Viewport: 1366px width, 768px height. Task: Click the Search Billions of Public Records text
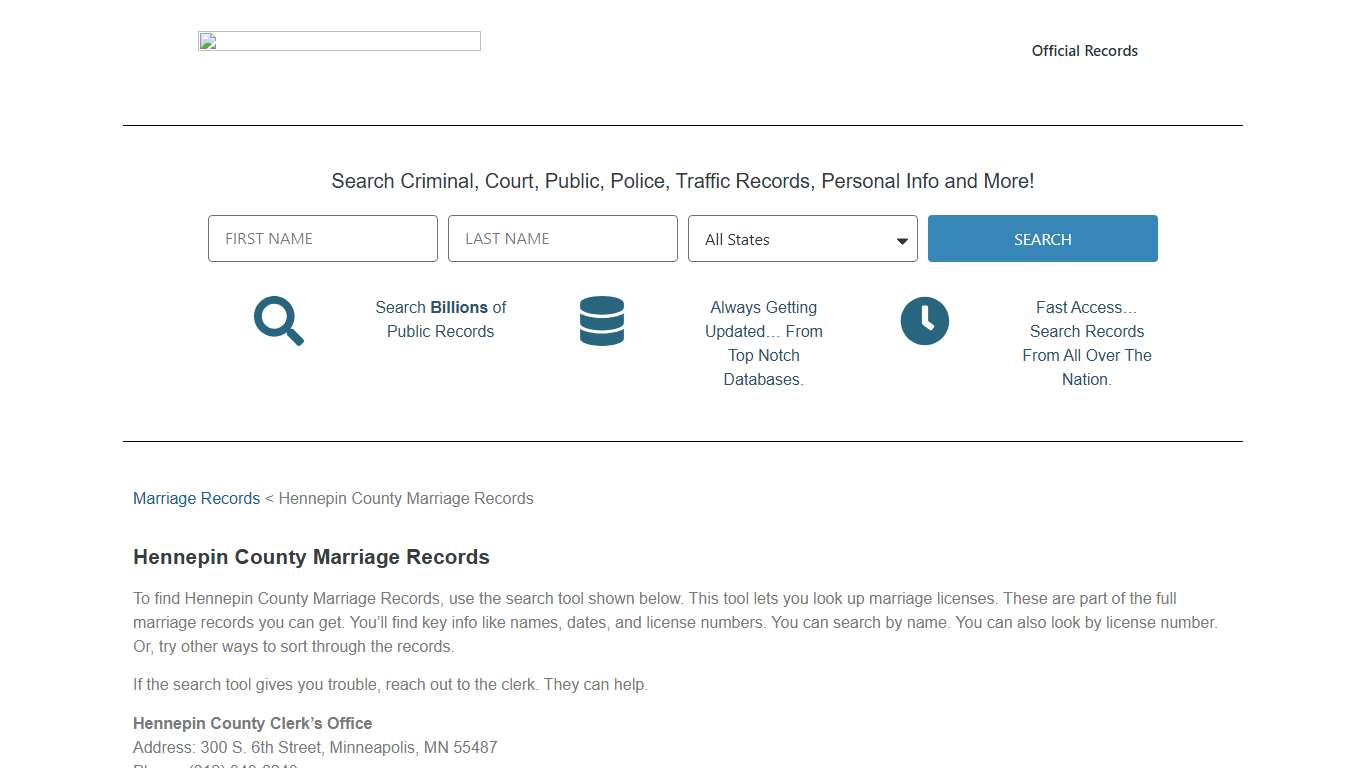pyautogui.click(x=440, y=319)
